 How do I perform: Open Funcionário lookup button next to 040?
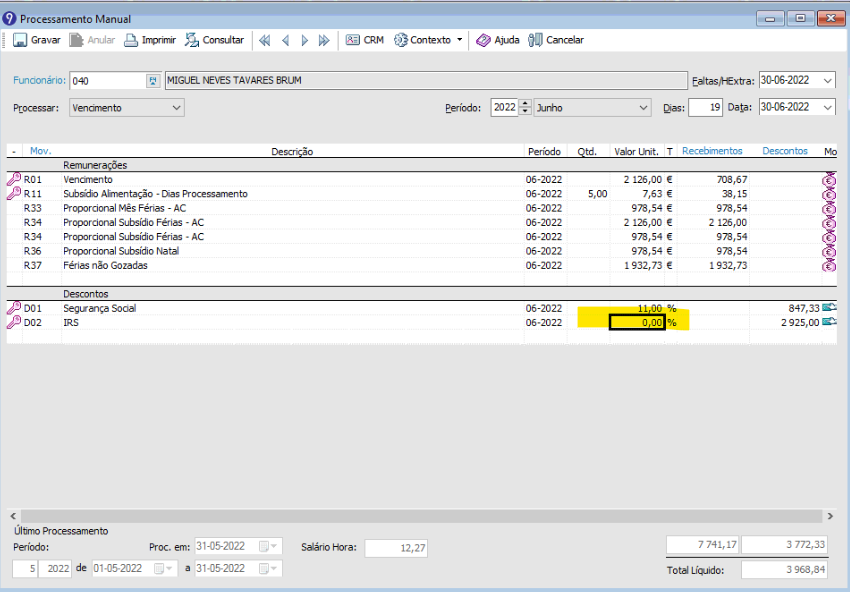152,80
